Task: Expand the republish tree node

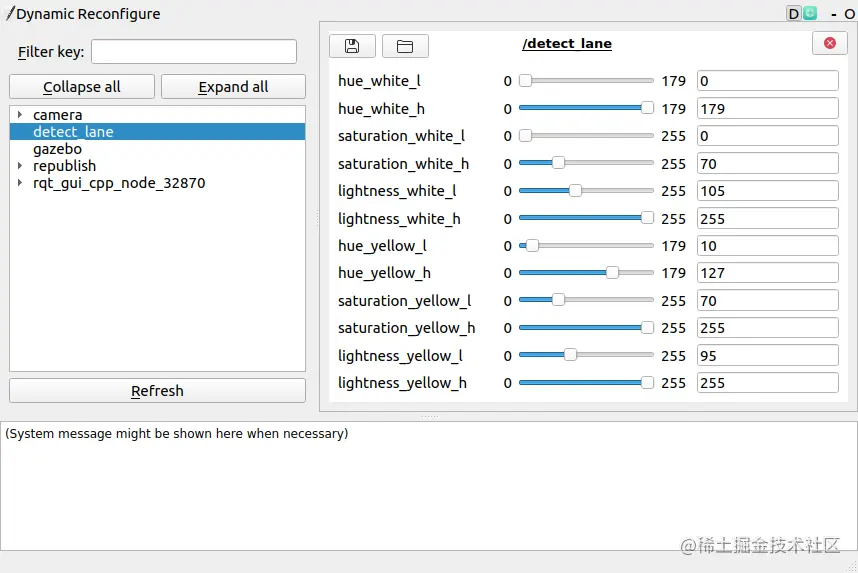Action: pos(20,166)
